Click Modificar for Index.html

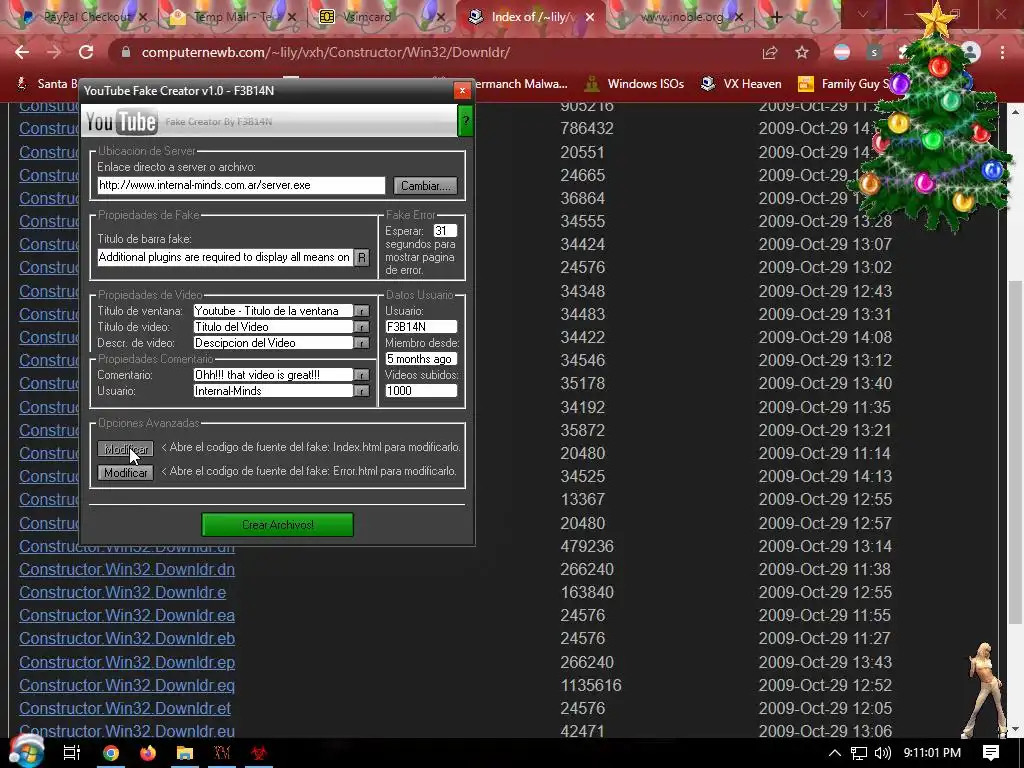(x=125, y=449)
